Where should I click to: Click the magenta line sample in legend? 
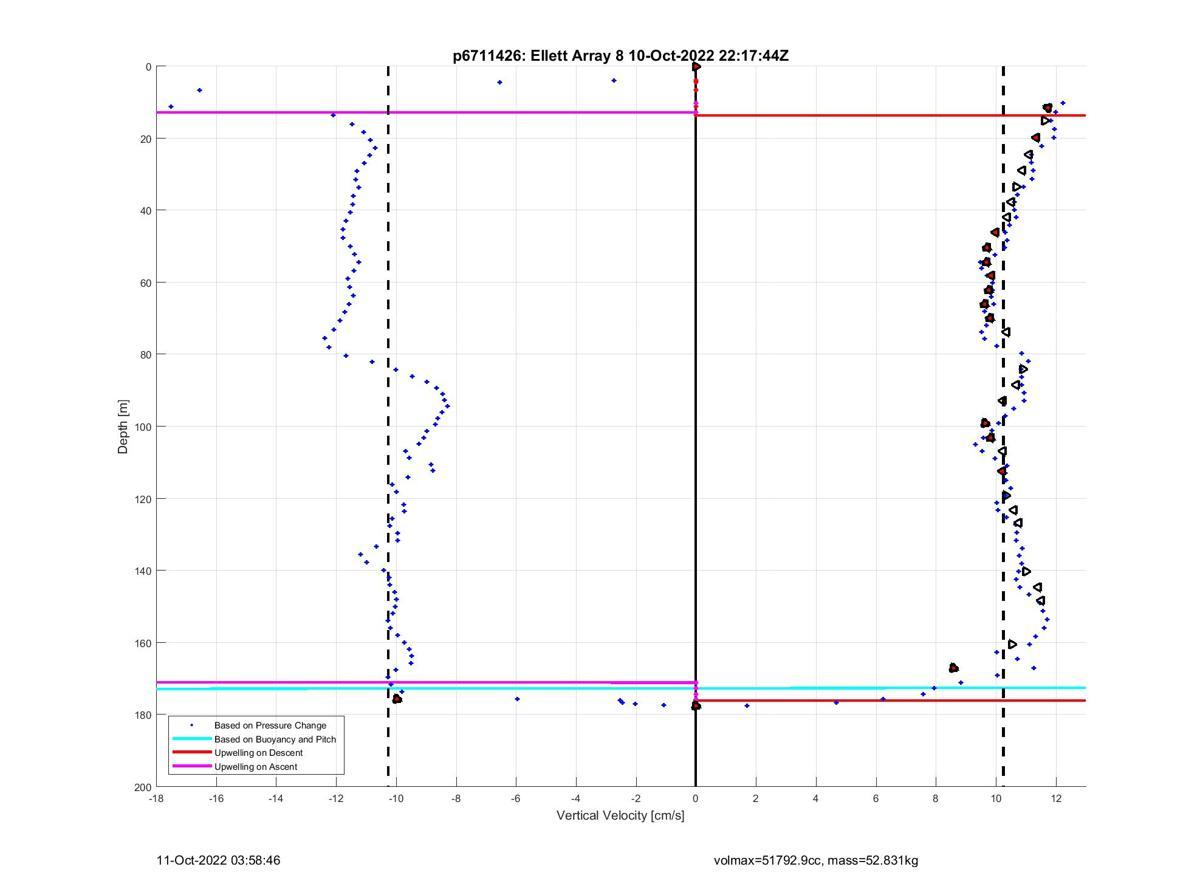(191, 767)
